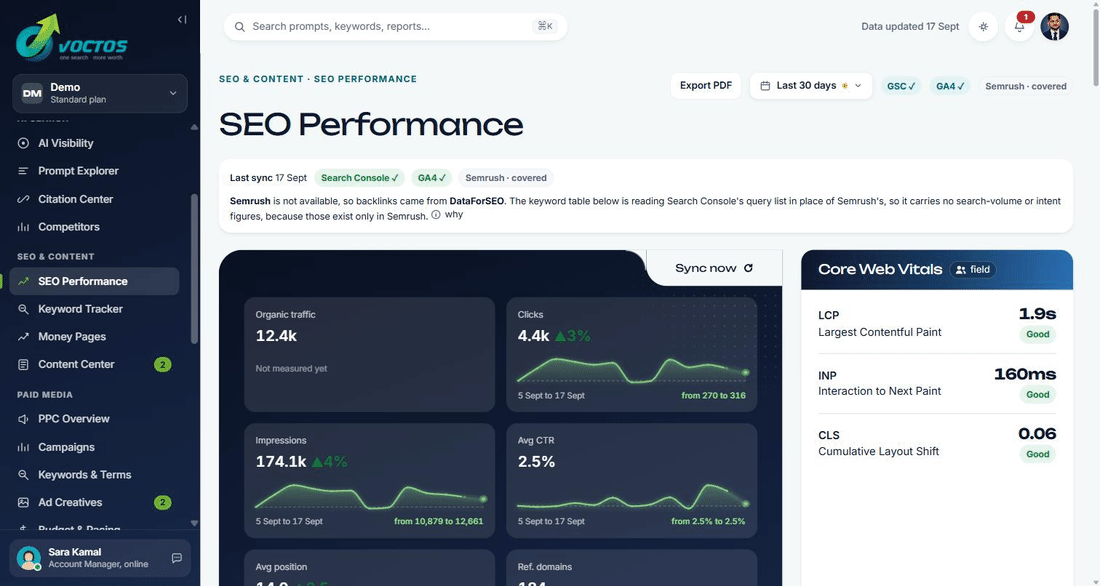This screenshot has height=586, width=1100.
Task: Click the Semrush · covered chip in header
Action: 1026,86
